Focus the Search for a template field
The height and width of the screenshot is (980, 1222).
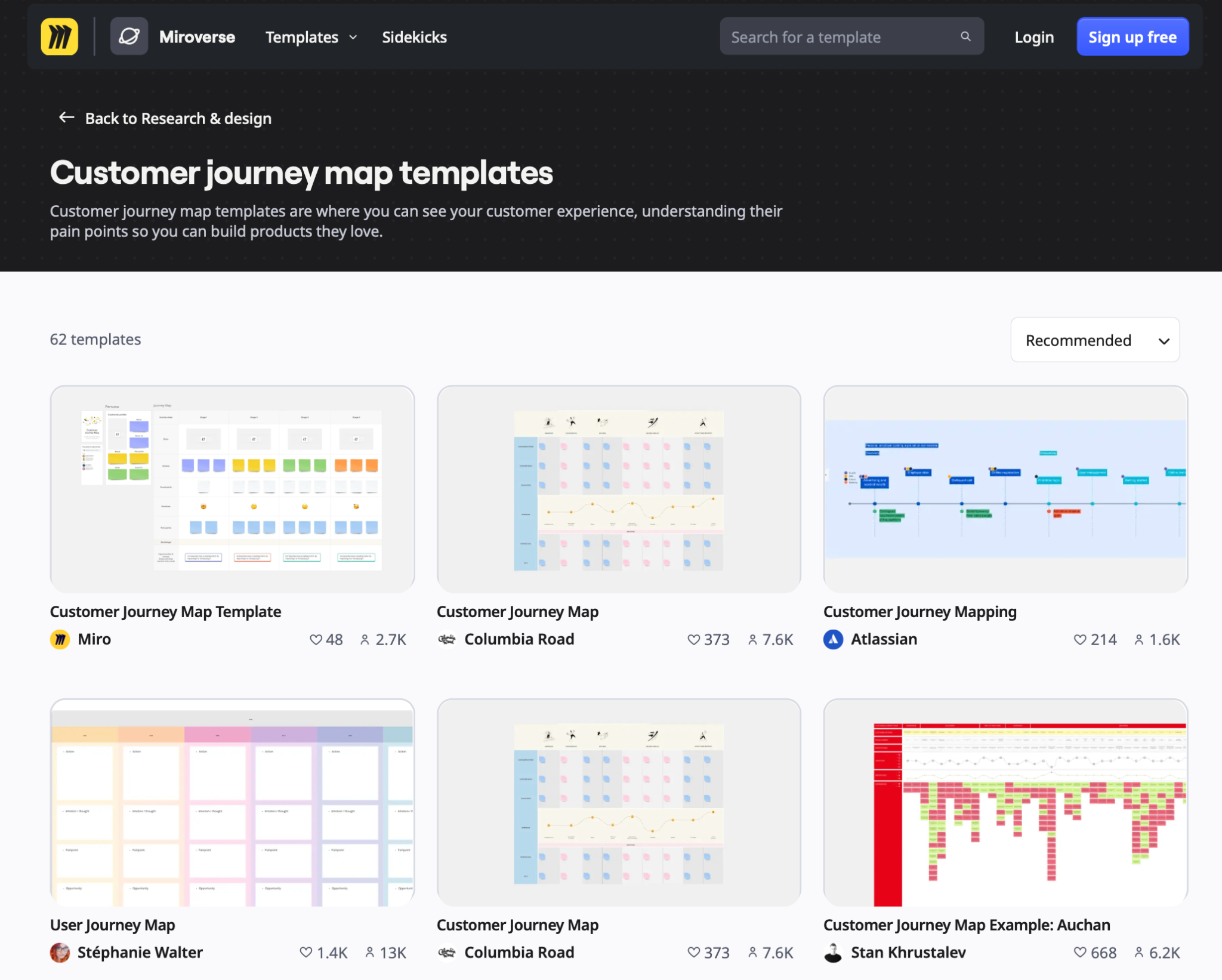(851, 36)
